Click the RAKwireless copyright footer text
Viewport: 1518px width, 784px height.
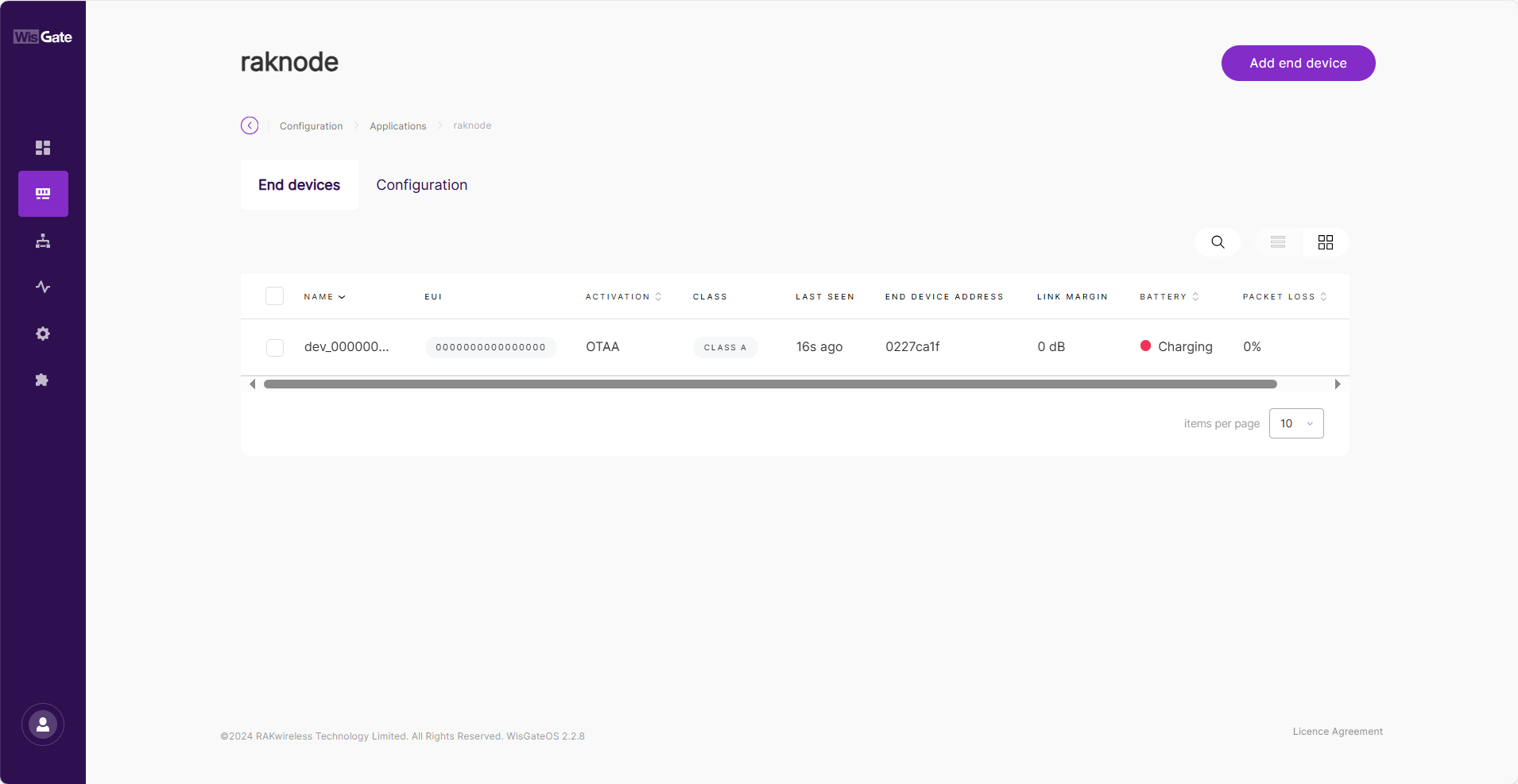402,736
